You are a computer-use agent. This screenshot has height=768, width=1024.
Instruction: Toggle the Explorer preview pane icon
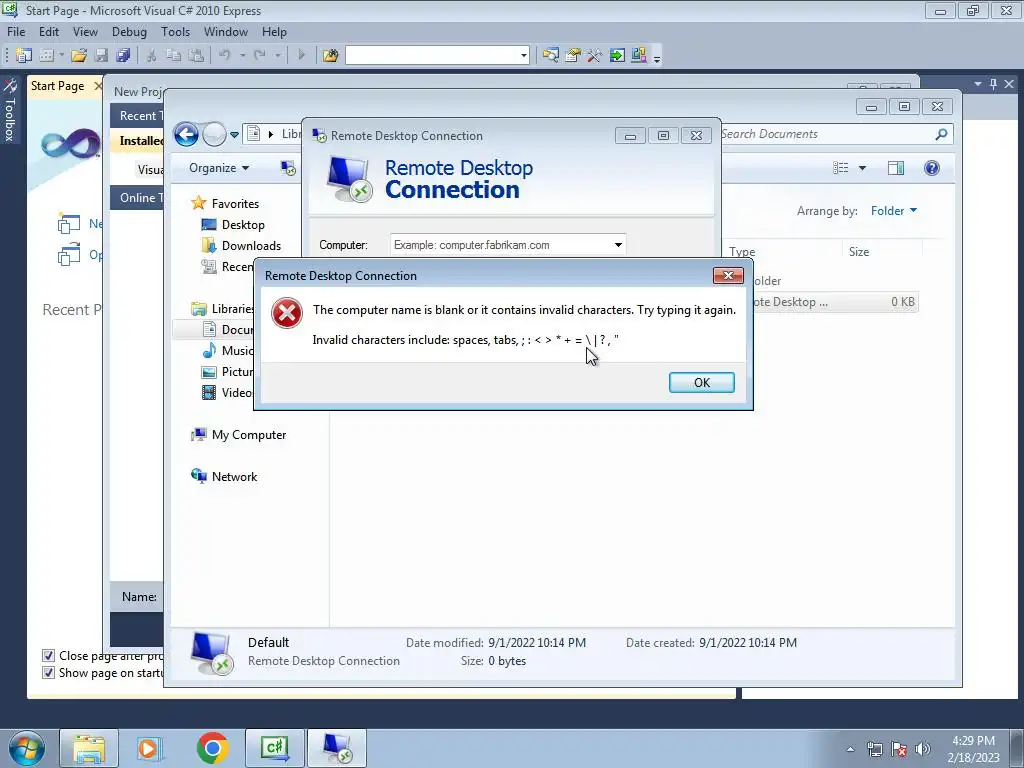(x=896, y=168)
